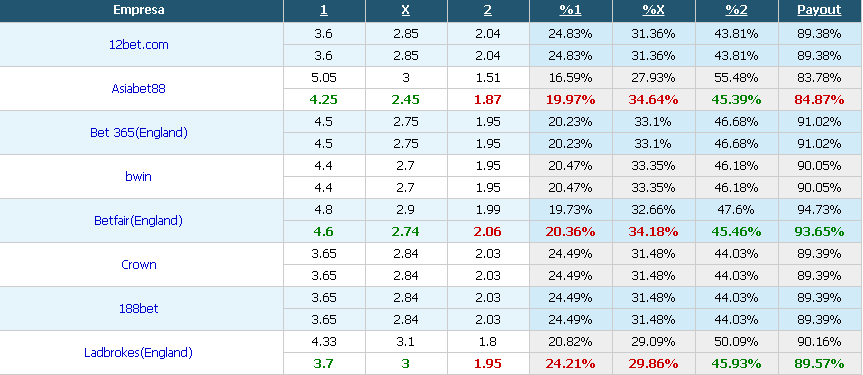Click the Empresa column header
The width and height of the screenshot is (863, 375).
pos(138,10)
